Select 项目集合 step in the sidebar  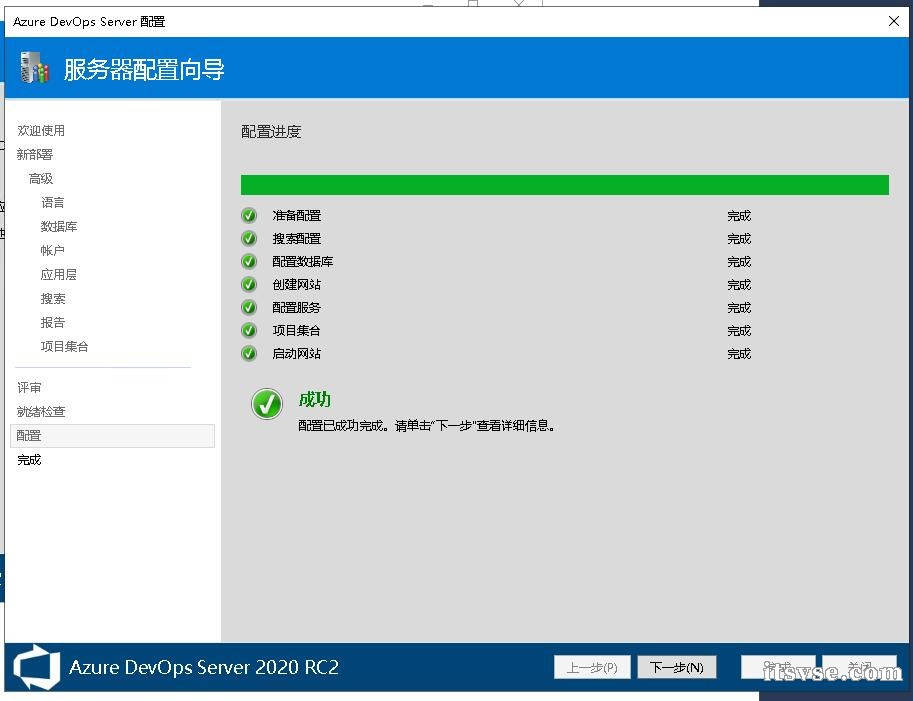click(65, 346)
